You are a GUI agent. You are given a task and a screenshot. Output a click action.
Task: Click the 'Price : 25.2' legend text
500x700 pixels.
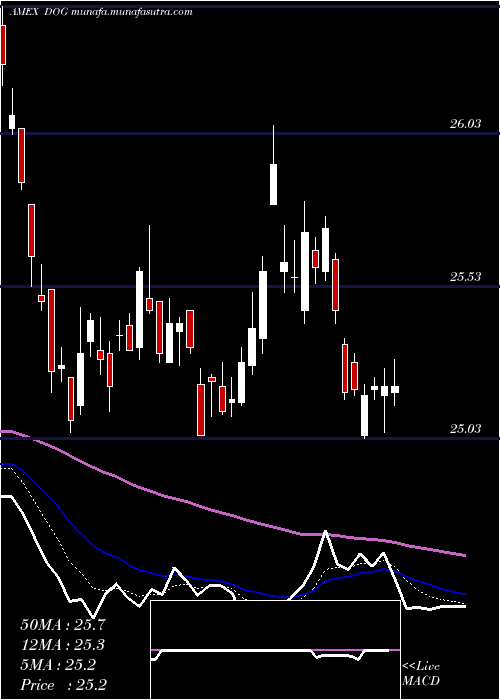coord(63,685)
